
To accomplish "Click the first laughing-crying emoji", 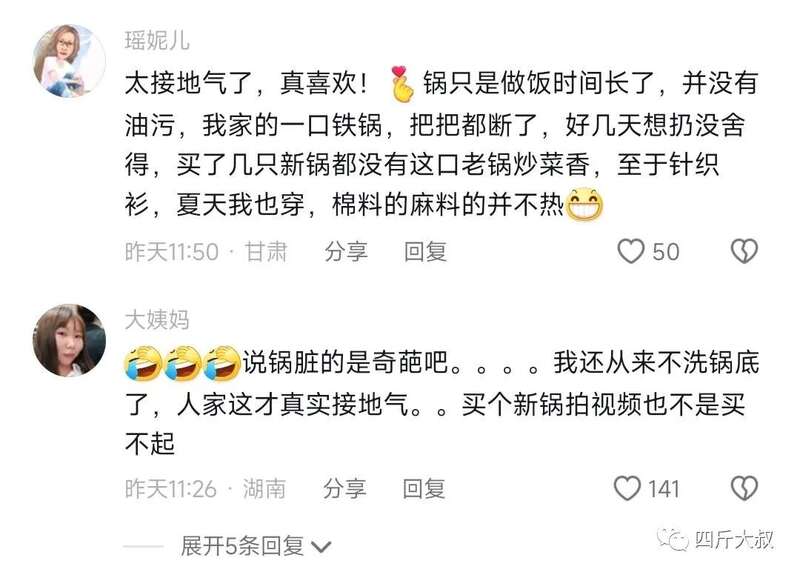I will pyautogui.click(x=143, y=363).
